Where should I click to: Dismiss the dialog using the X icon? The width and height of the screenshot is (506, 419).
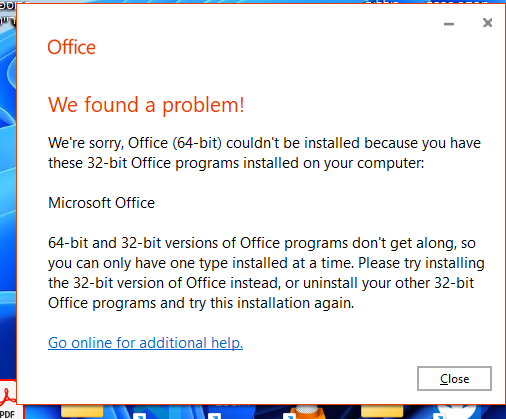(x=487, y=23)
